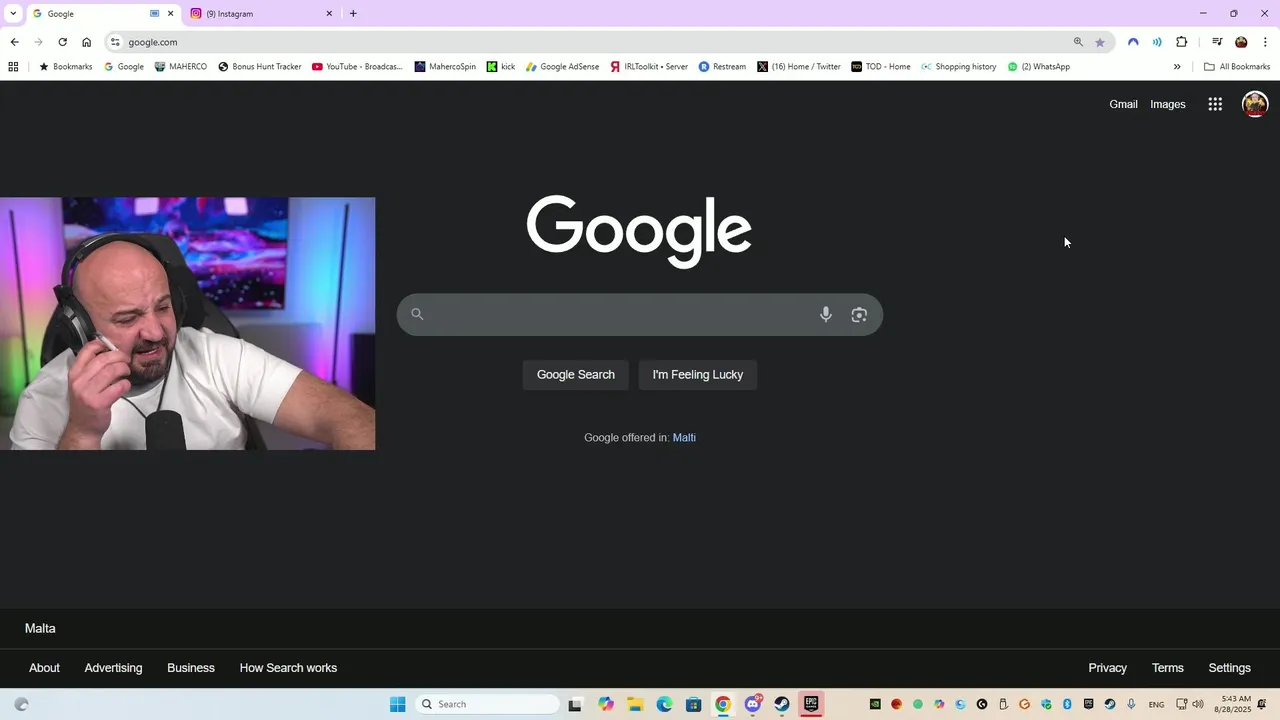Open the Gmail link
Viewport: 1280px width, 720px height.
[1123, 104]
